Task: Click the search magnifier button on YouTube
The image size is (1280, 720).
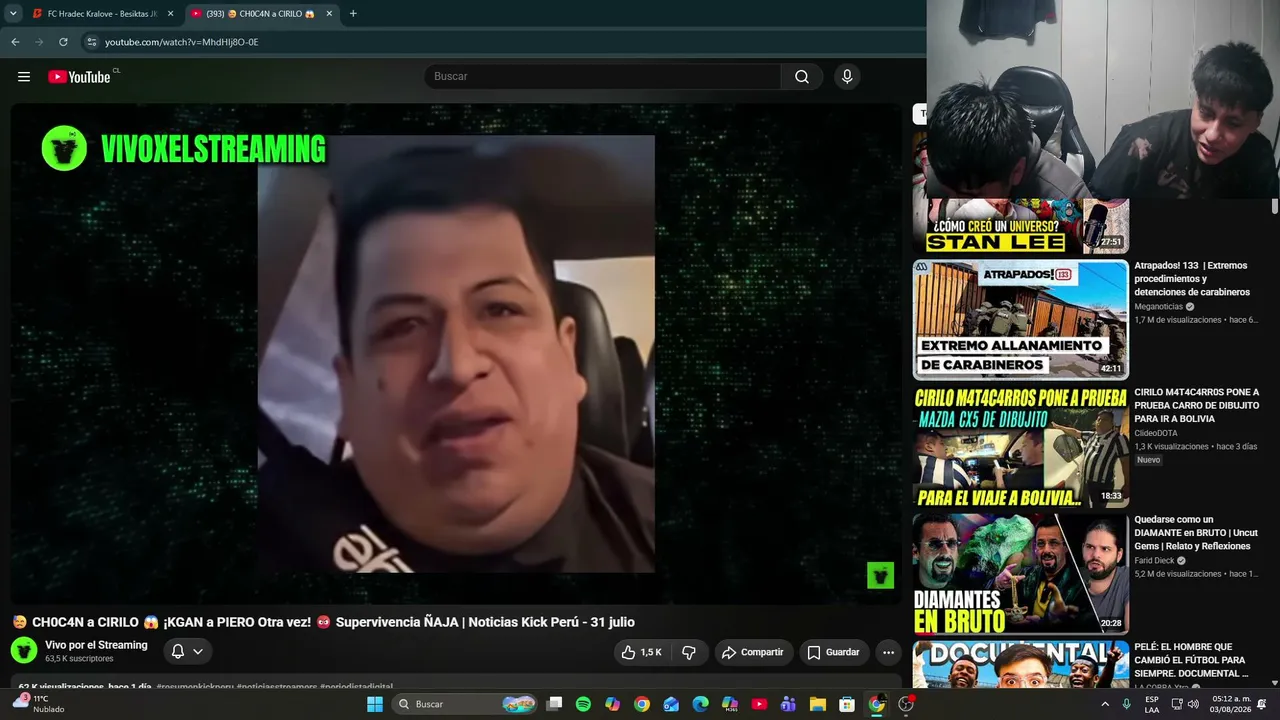Action: (802, 77)
